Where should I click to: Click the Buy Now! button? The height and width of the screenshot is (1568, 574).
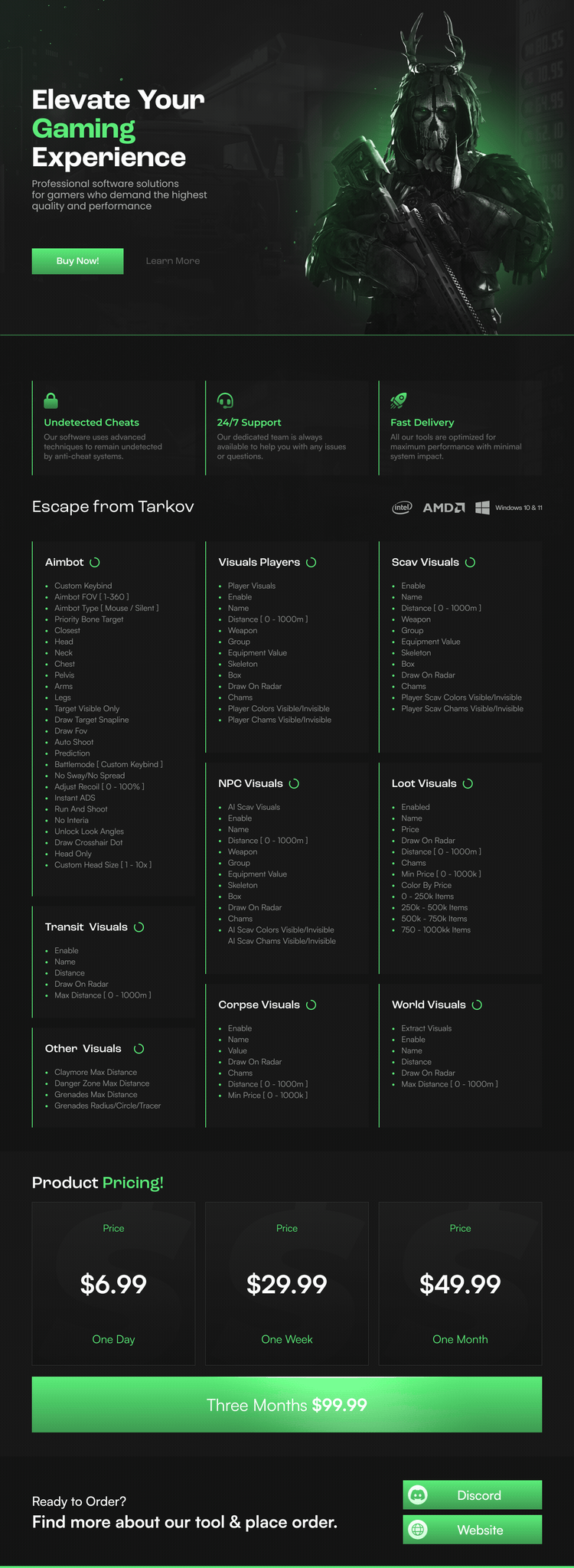(x=77, y=261)
